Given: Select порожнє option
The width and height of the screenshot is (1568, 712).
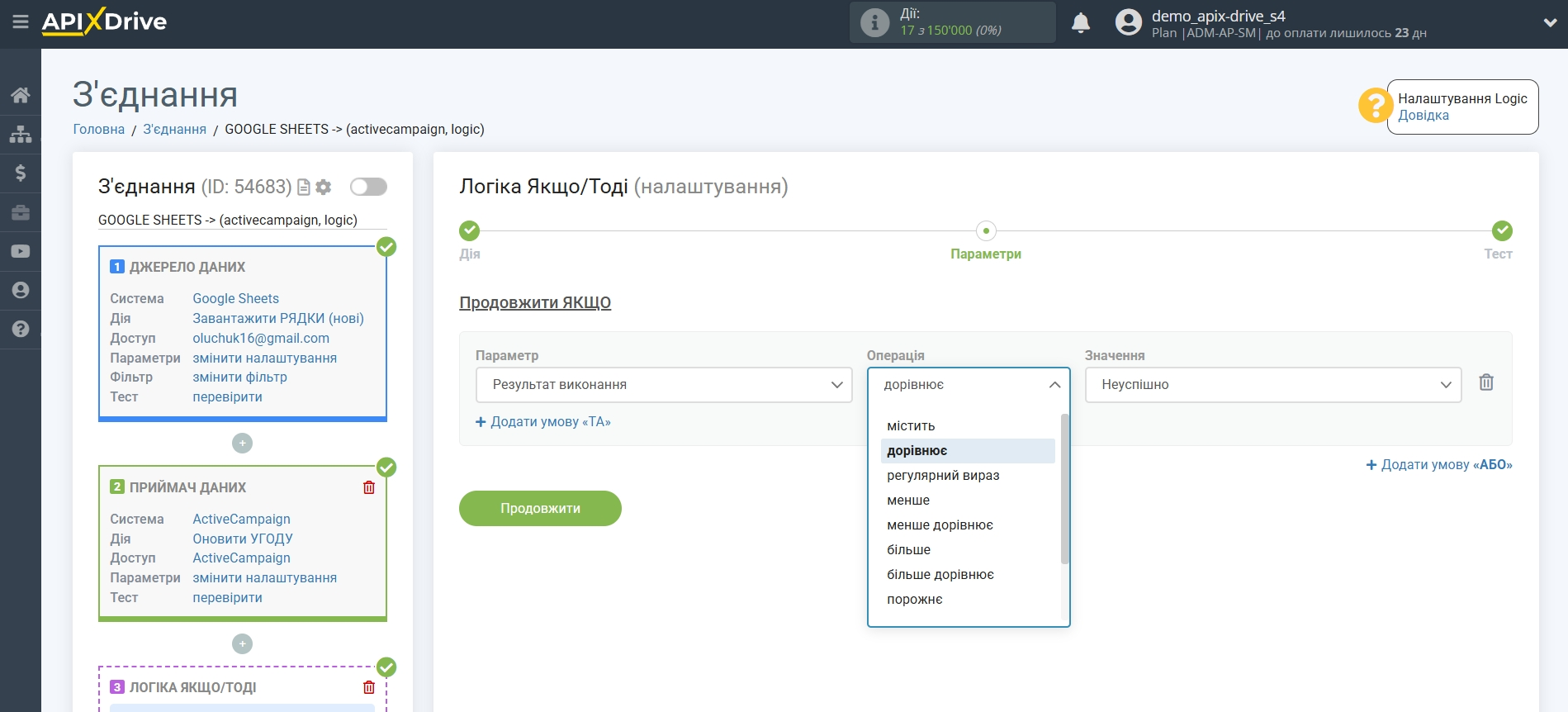Looking at the screenshot, I should [968, 600].
